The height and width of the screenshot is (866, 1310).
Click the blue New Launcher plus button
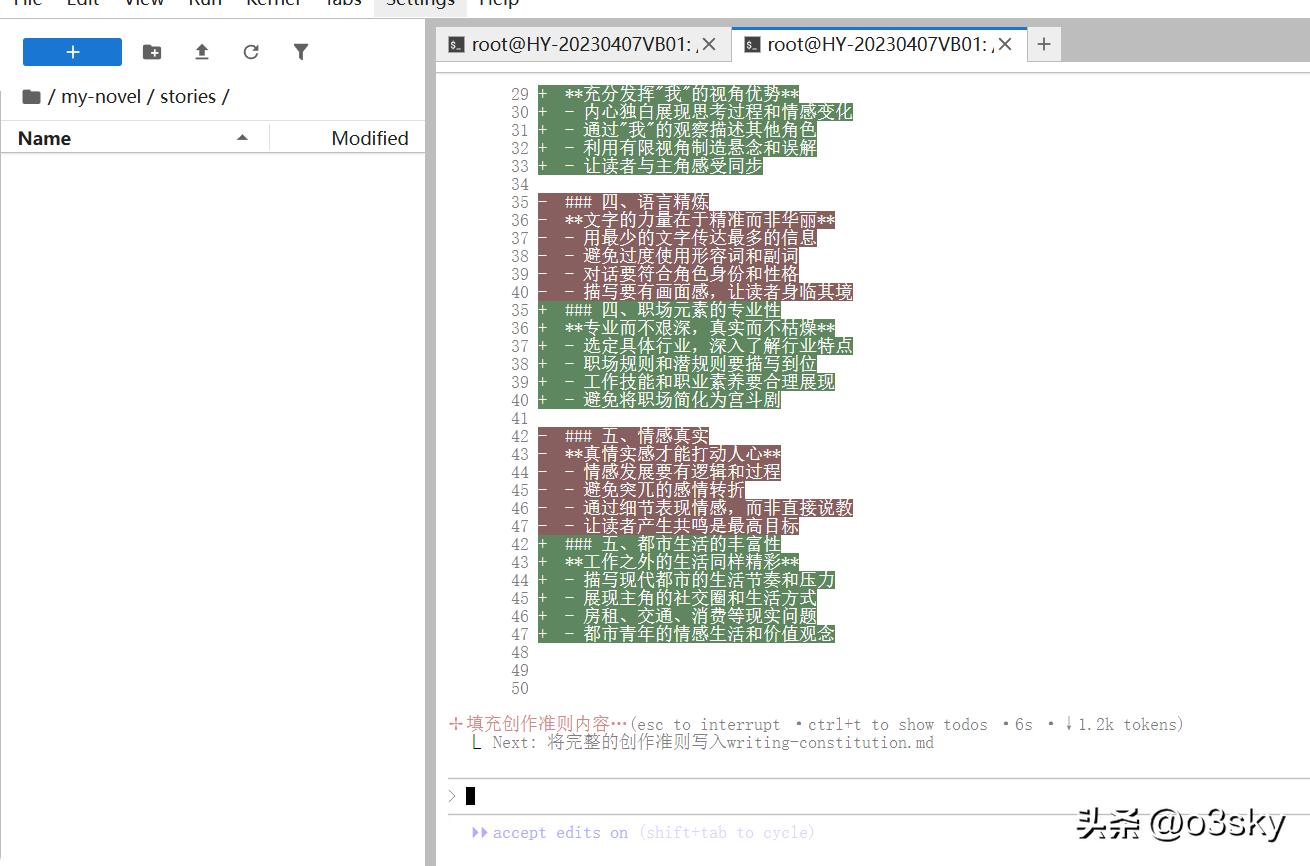(72, 52)
